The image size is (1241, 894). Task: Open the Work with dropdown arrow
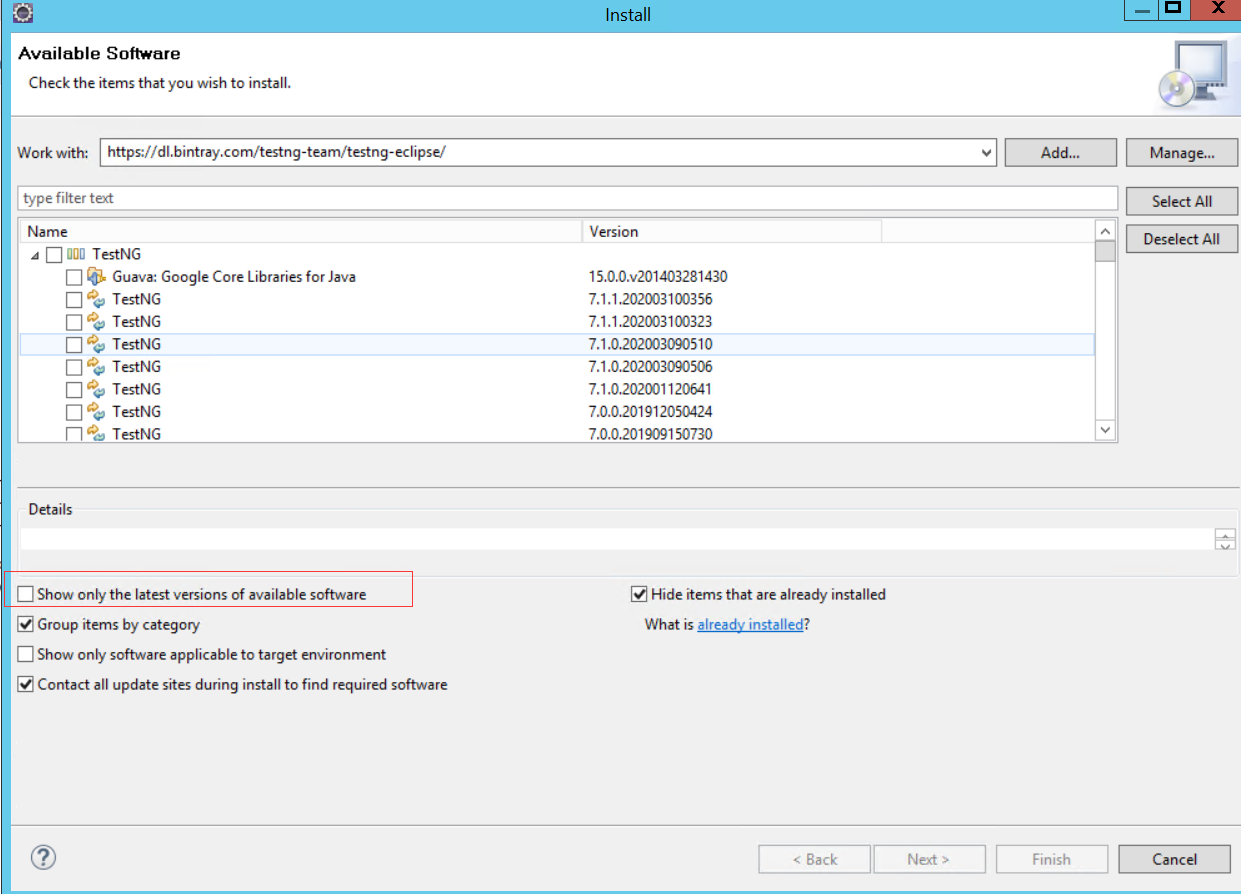(x=987, y=153)
